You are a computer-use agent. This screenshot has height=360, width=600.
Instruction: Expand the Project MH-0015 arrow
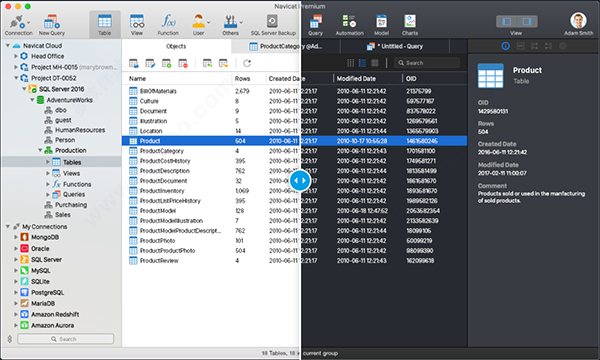coord(16,67)
